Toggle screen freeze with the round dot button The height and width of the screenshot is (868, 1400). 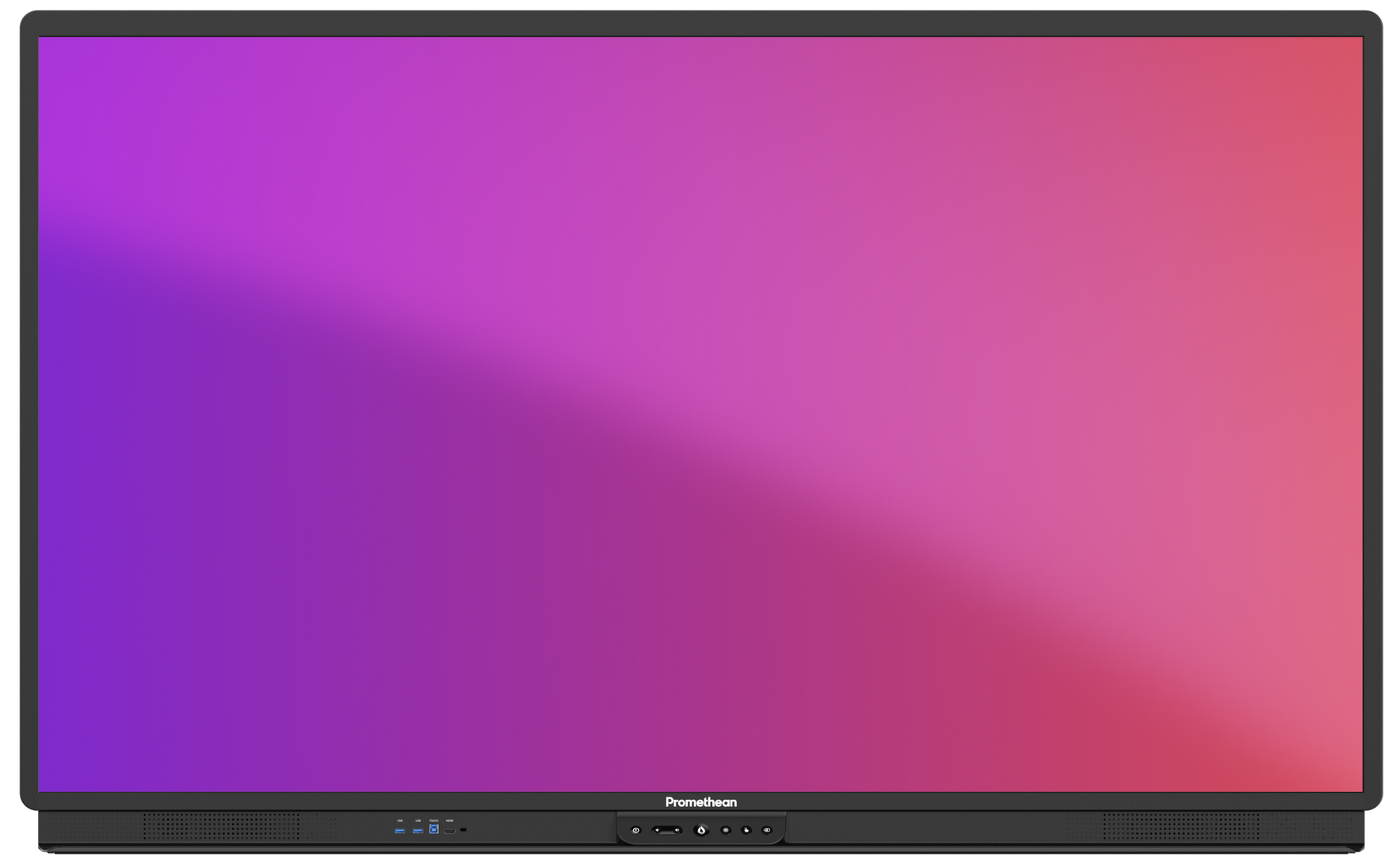pos(726,831)
